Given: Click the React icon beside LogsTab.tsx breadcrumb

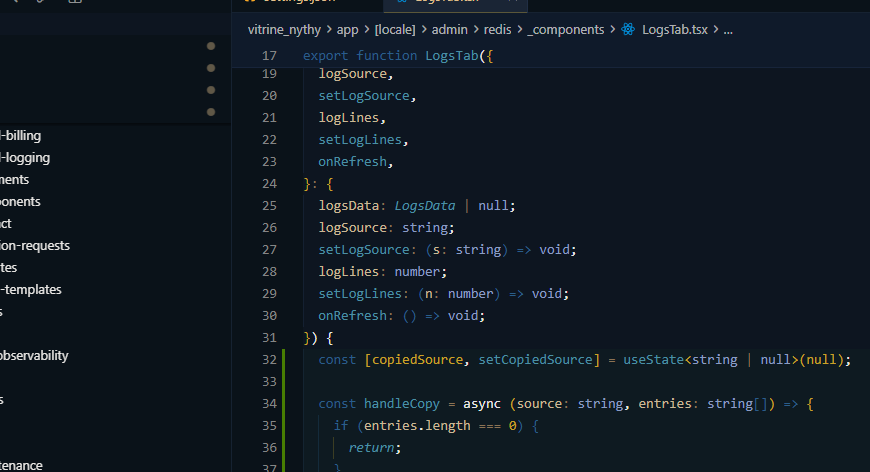Looking at the screenshot, I should [628, 29].
